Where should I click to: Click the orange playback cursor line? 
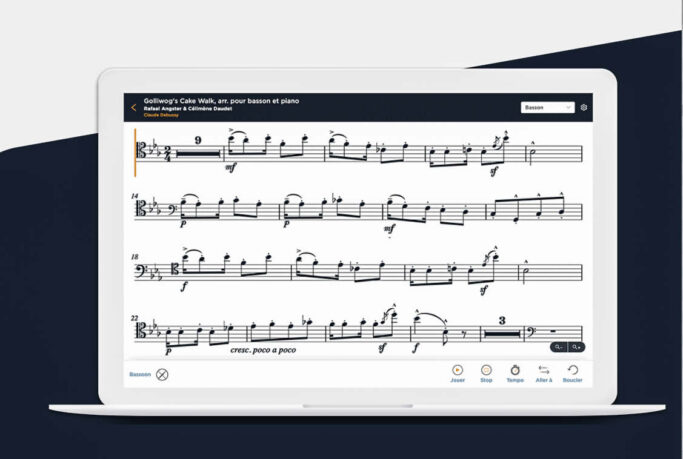pos(135,153)
